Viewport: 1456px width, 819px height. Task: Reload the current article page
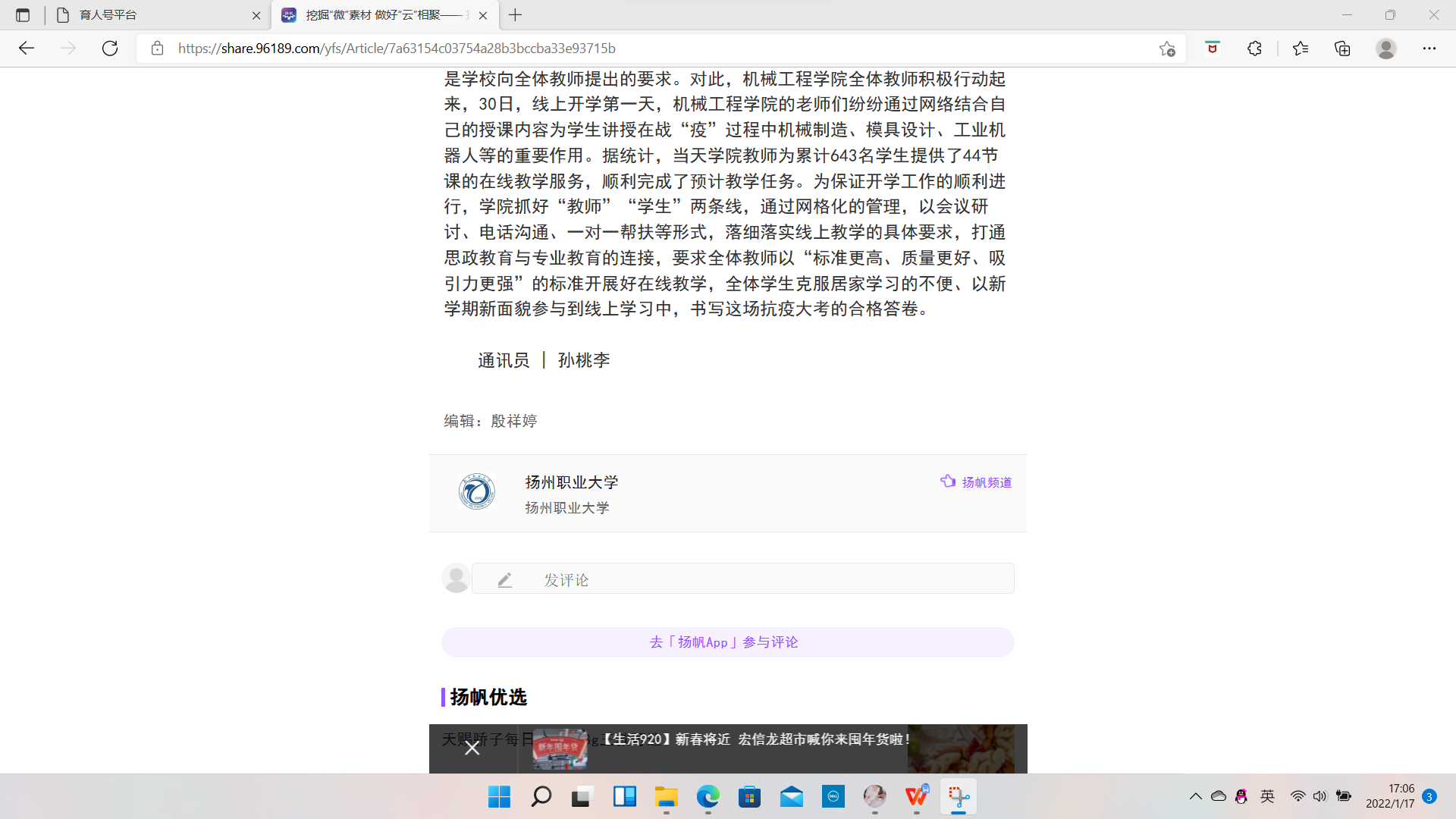(x=110, y=49)
